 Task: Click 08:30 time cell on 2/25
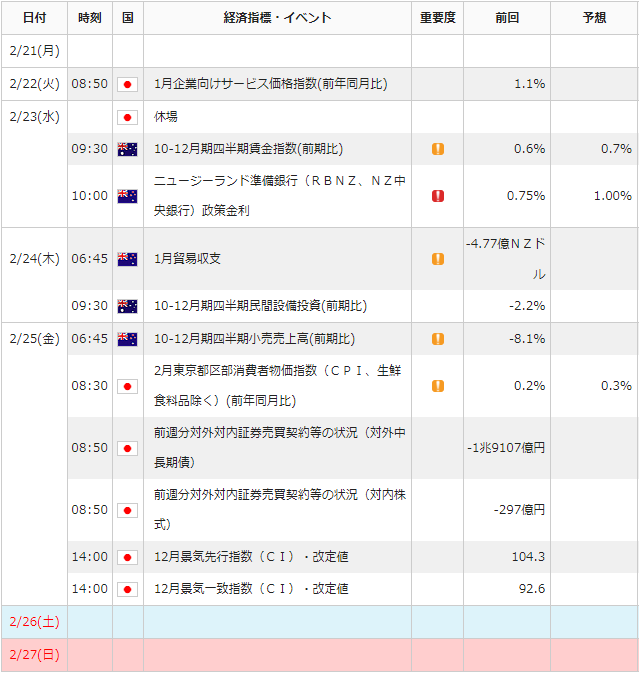click(90, 386)
